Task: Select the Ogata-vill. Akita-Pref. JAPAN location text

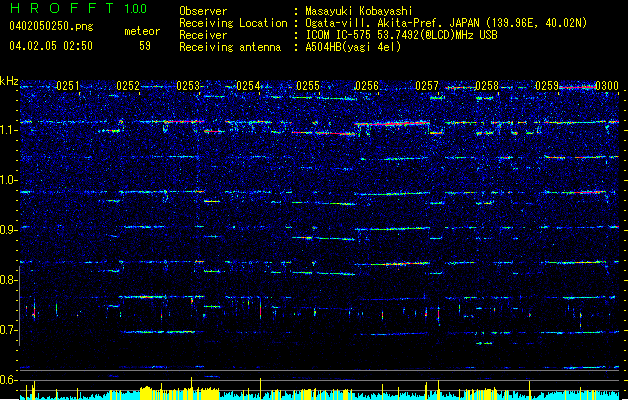Action: tap(446, 23)
